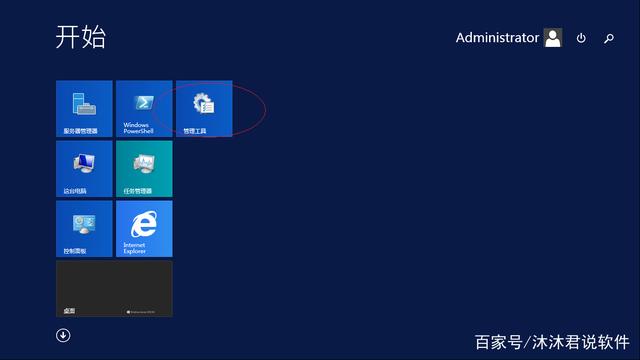
Task: Click the Windows PowerShell tile label text
Action: [x=138, y=128]
